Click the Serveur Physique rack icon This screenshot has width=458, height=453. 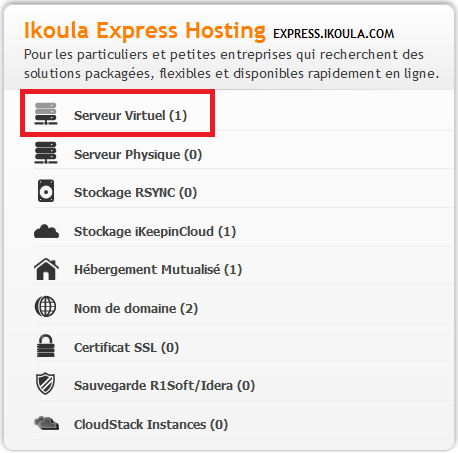point(46,153)
